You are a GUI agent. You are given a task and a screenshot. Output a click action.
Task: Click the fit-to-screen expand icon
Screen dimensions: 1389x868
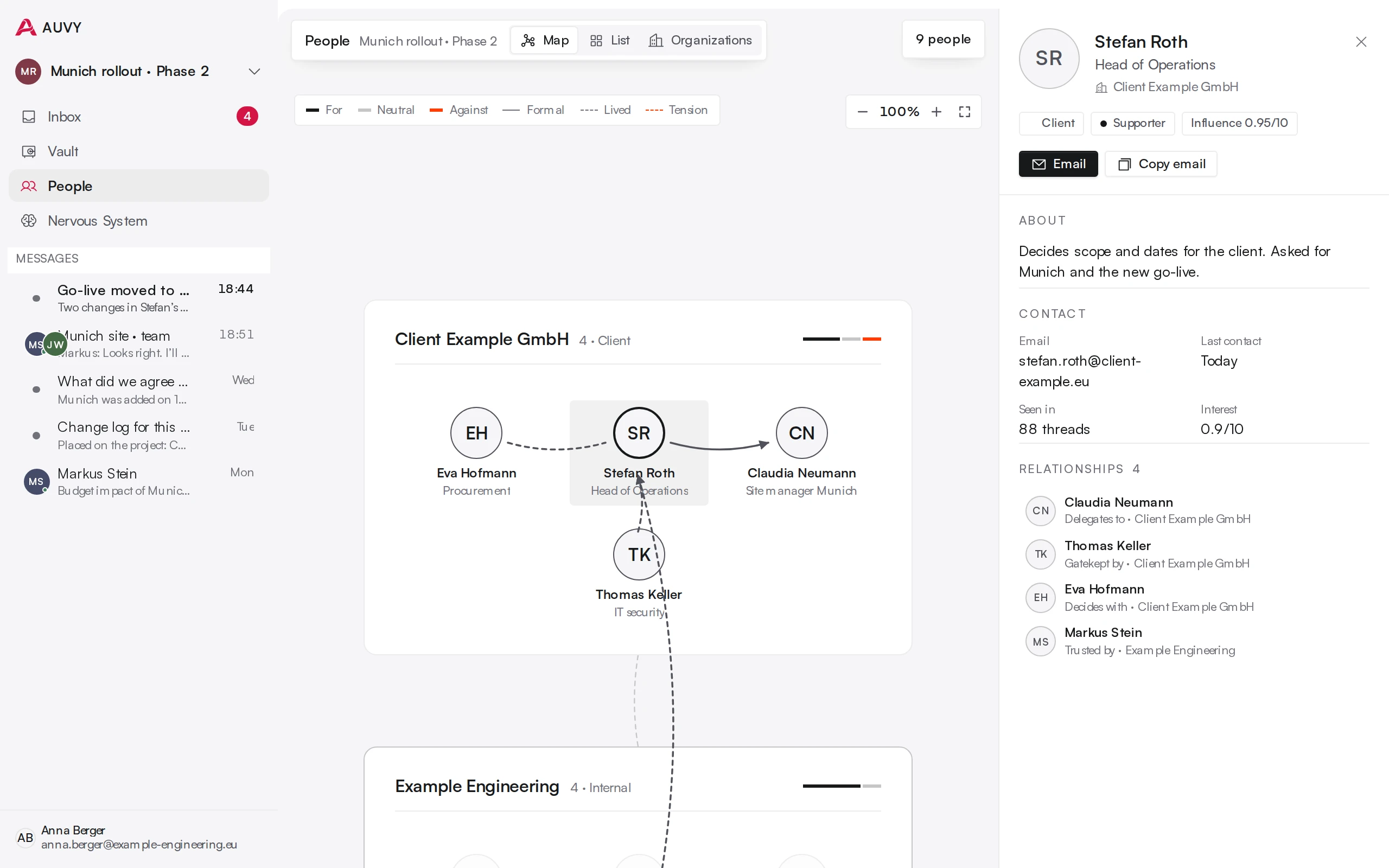pyautogui.click(x=965, y=111)
